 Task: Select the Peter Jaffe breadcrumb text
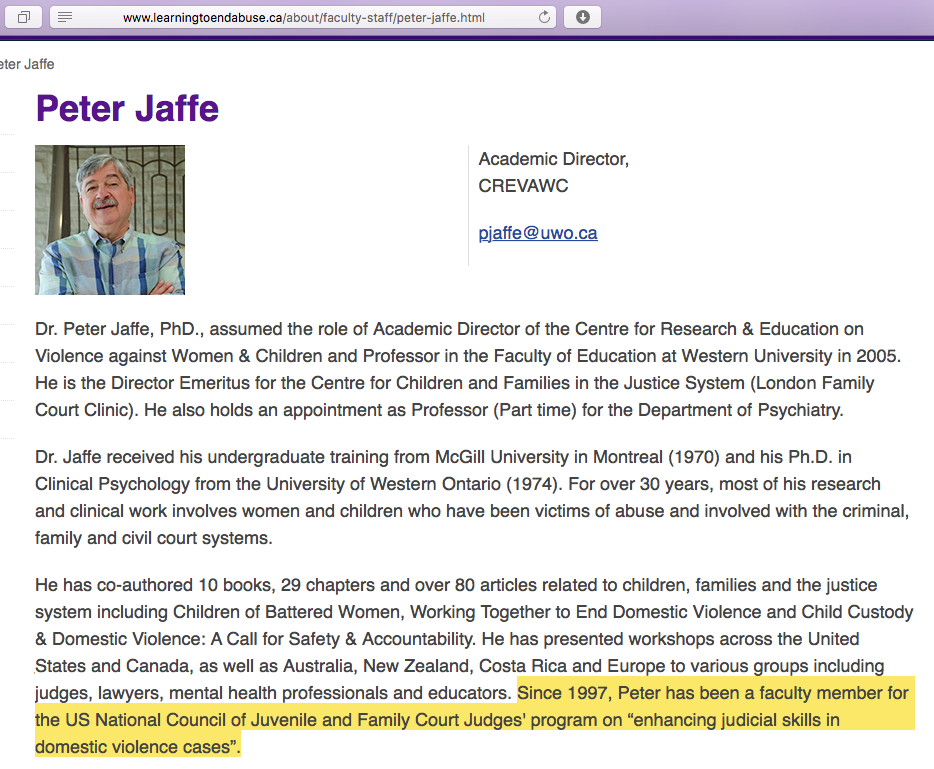27,64
